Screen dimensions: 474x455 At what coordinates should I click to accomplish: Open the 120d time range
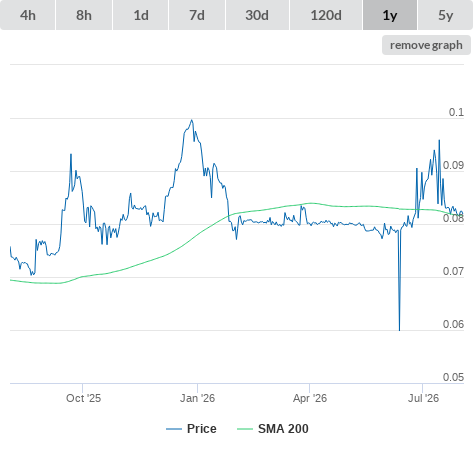[x=326, y=15]
